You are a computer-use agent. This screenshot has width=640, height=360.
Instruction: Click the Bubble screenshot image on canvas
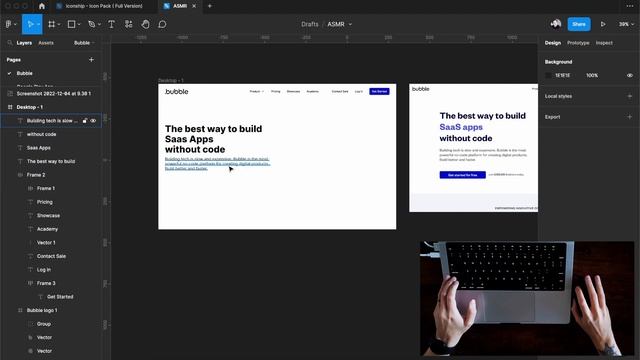pos(473,148)
